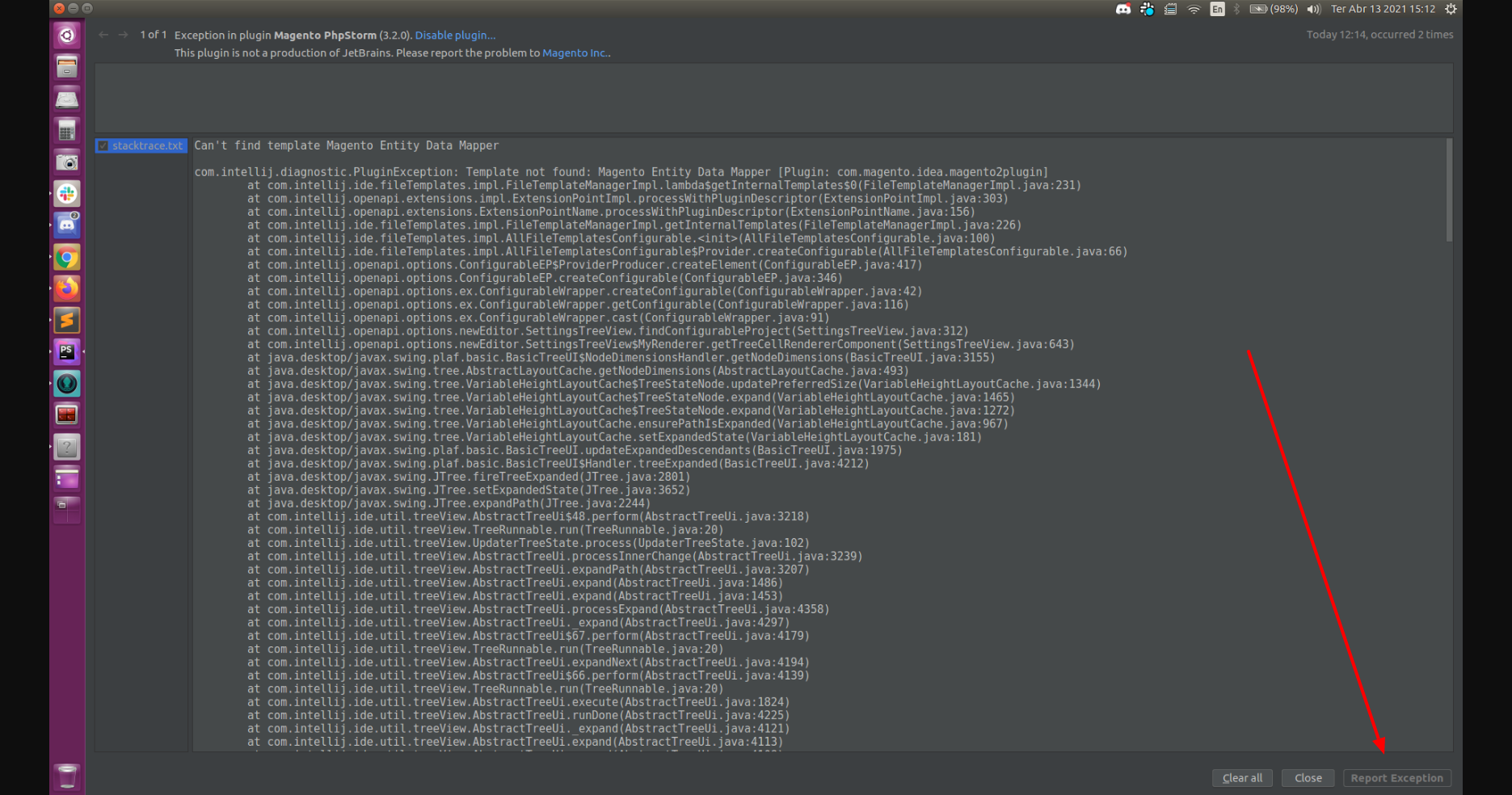Switch to PhpStorm in the dock

67,351
